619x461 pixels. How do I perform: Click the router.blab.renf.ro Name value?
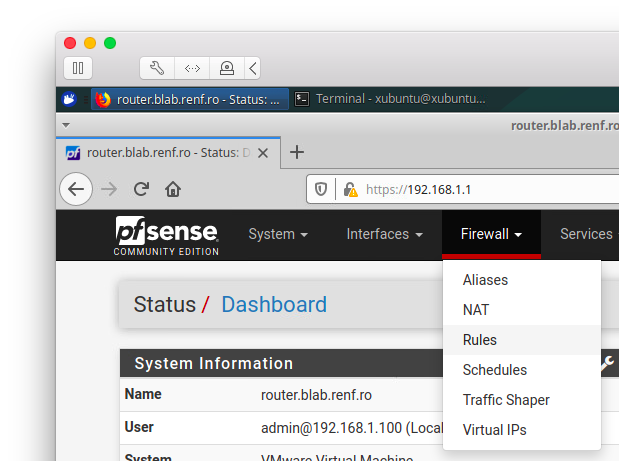(316, 395)
